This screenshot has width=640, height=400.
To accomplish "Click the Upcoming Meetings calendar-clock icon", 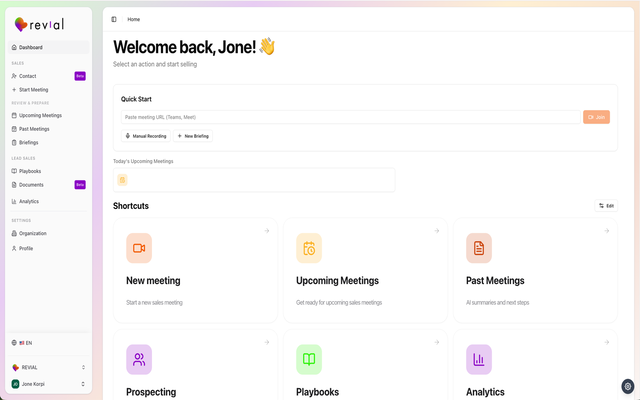I will 309,248.
